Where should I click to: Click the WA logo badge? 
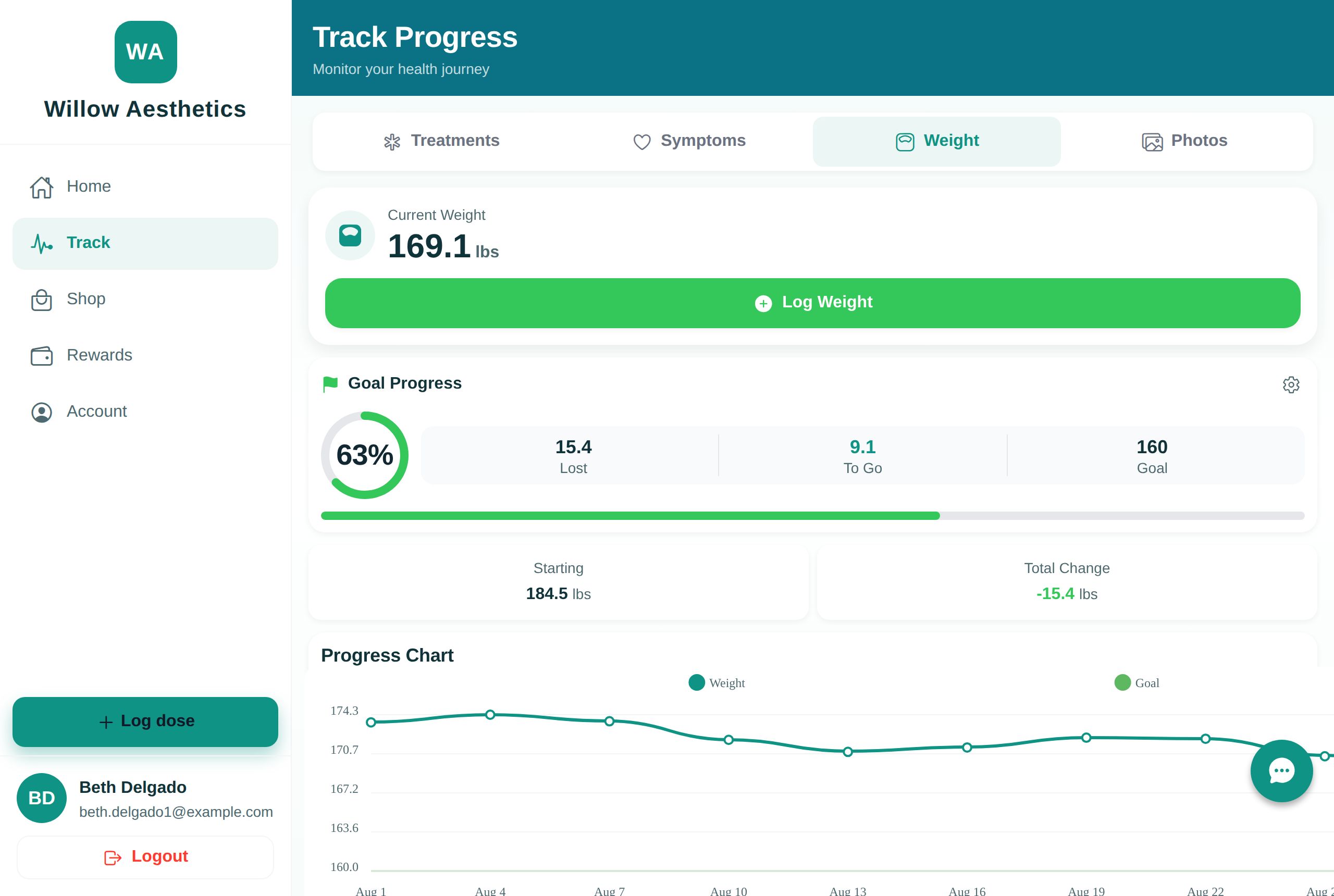(x=146, y=52)
